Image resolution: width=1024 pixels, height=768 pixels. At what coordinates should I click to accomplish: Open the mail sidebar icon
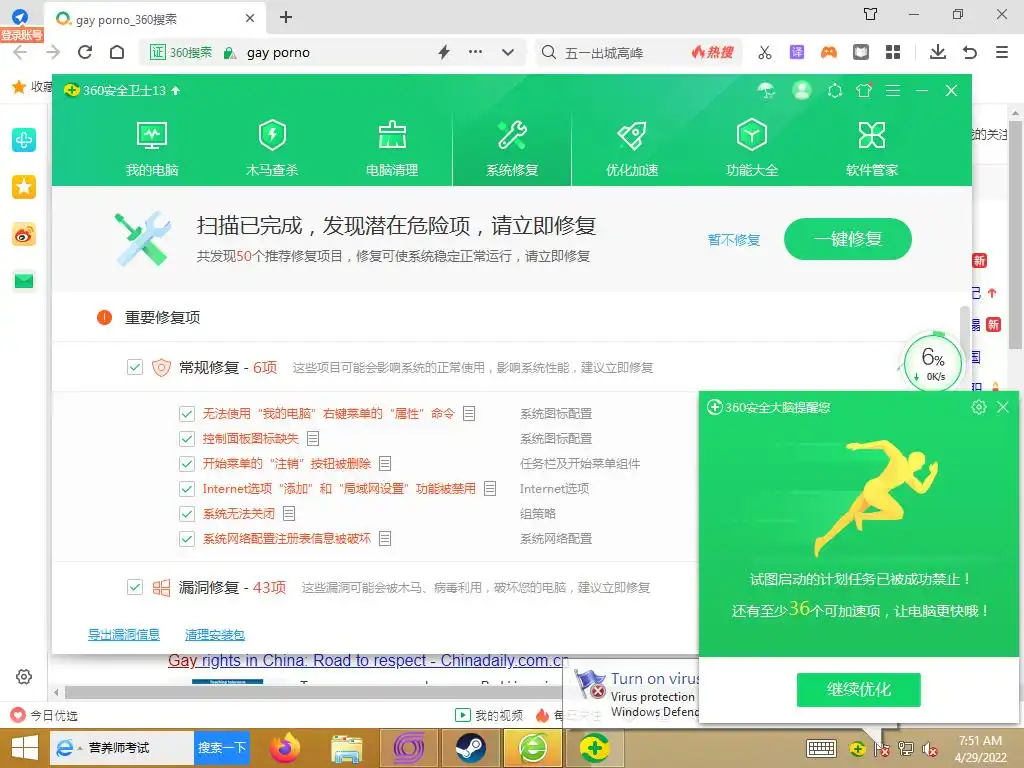pyautogui.click(x=24, y=281)
